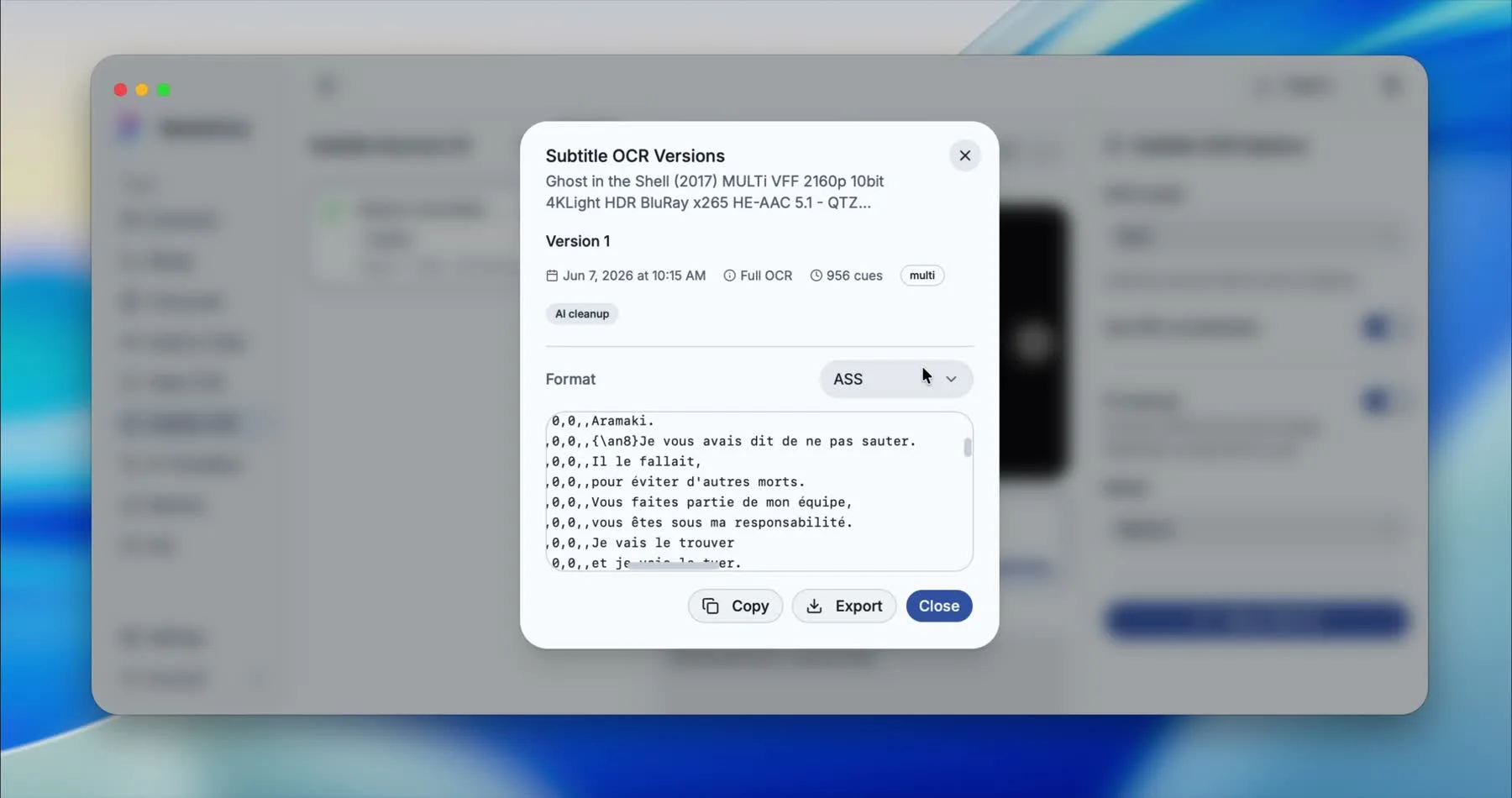Click the line 'pour éviter d'autres morts.'
1512x798 pixels.
coord(698,482)
